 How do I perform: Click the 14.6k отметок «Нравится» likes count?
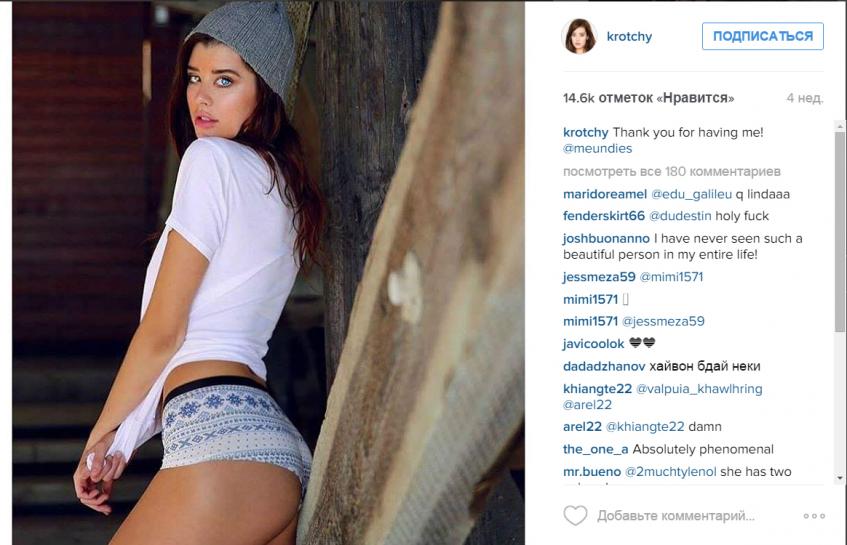[x=648, y=98]
